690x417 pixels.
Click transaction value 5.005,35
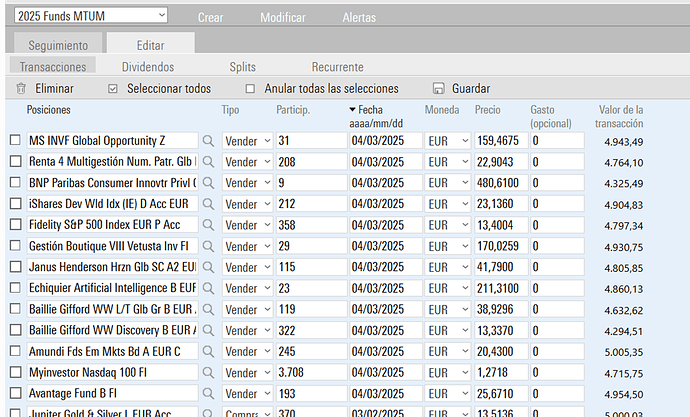pos(624,352)
